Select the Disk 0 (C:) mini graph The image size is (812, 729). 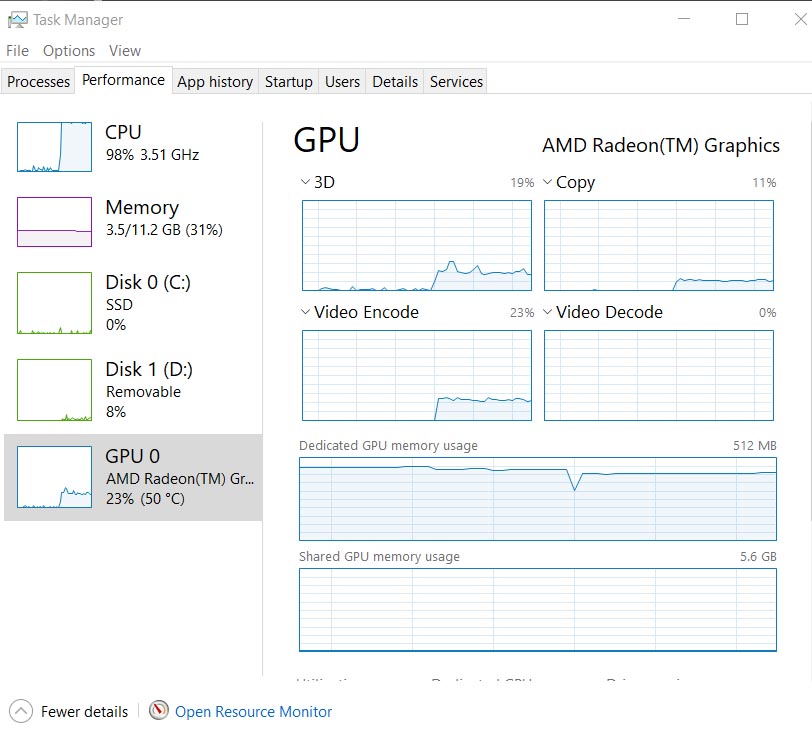click(x=54, y=303)
